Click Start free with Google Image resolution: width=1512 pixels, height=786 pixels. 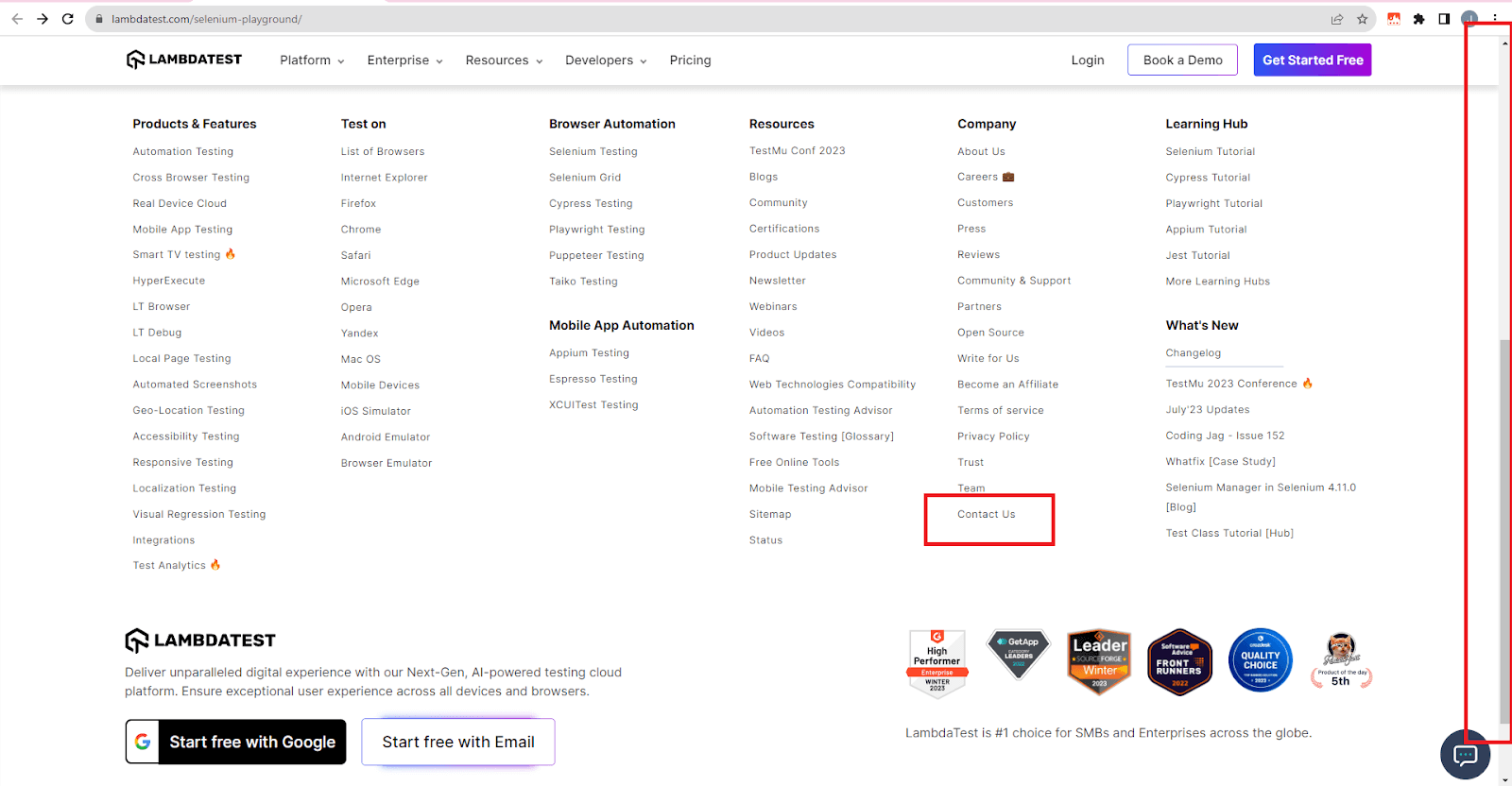236,742
